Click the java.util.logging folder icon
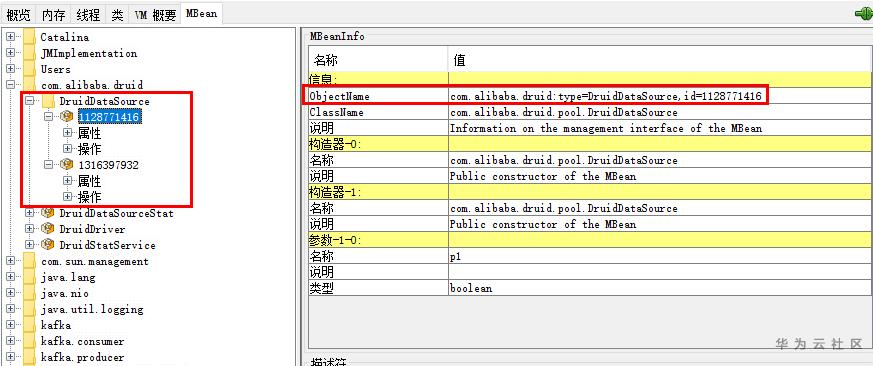This screenshot has width=873, height=366. click(x=30, y=309)
